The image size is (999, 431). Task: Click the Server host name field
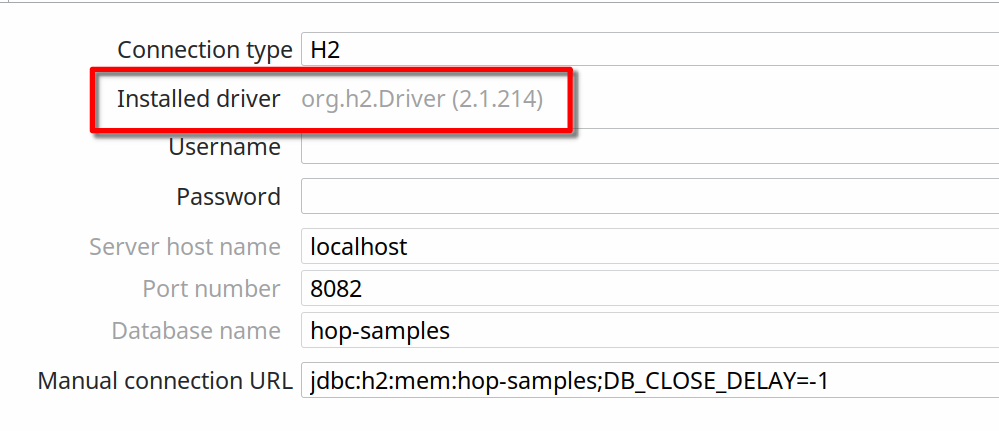pyautogui.click(x=650, y=246)
